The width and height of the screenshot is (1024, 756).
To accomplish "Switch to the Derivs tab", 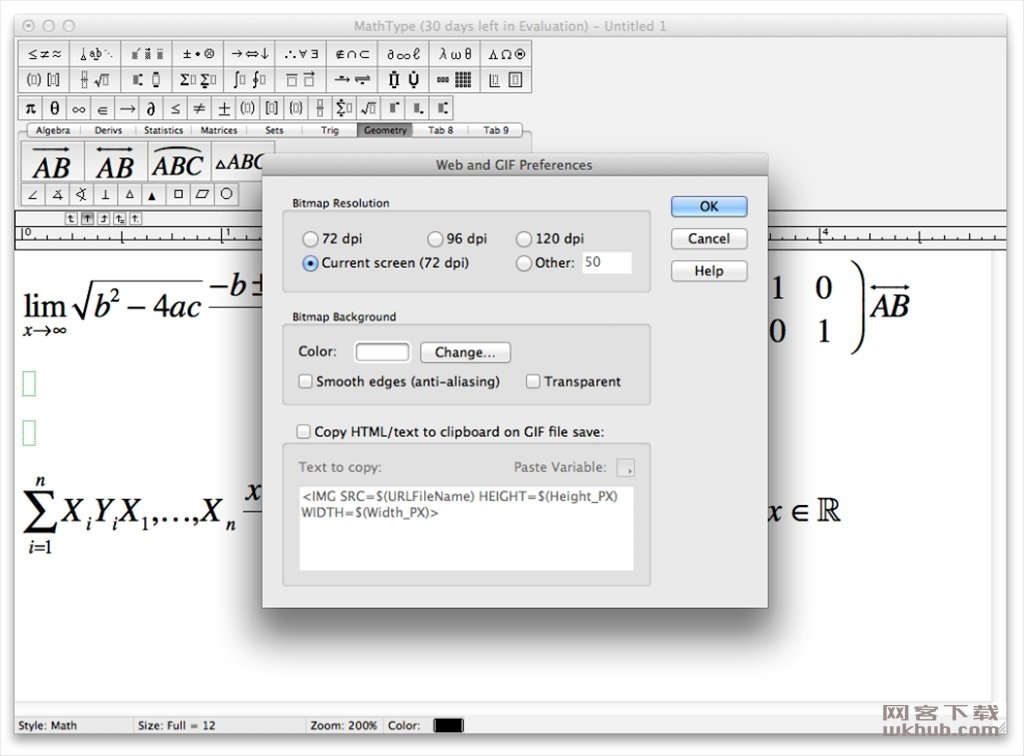I will [x=108, y=130].
